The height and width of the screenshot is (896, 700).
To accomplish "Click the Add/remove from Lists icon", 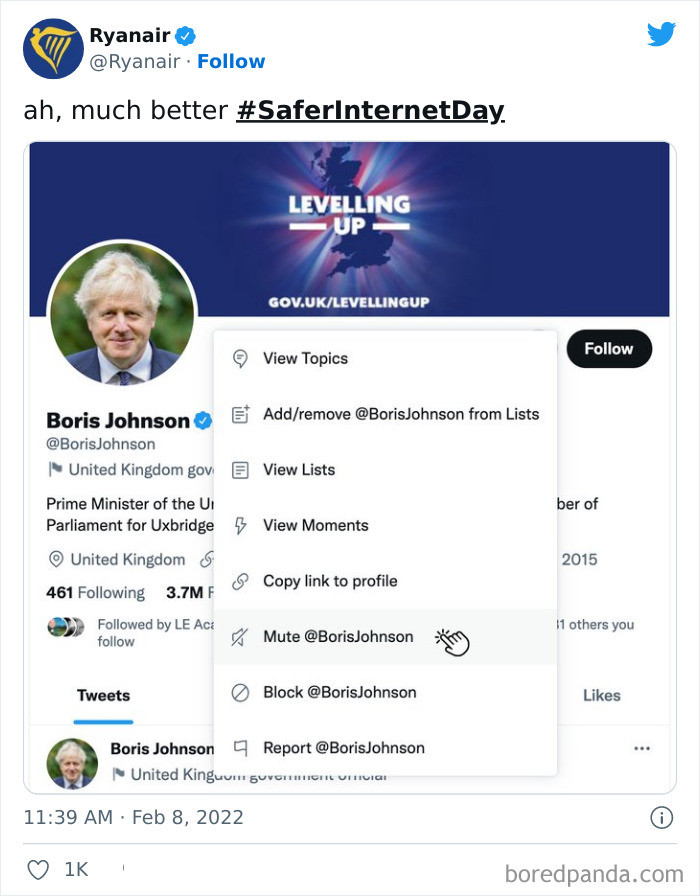I will tap(240, 414).
